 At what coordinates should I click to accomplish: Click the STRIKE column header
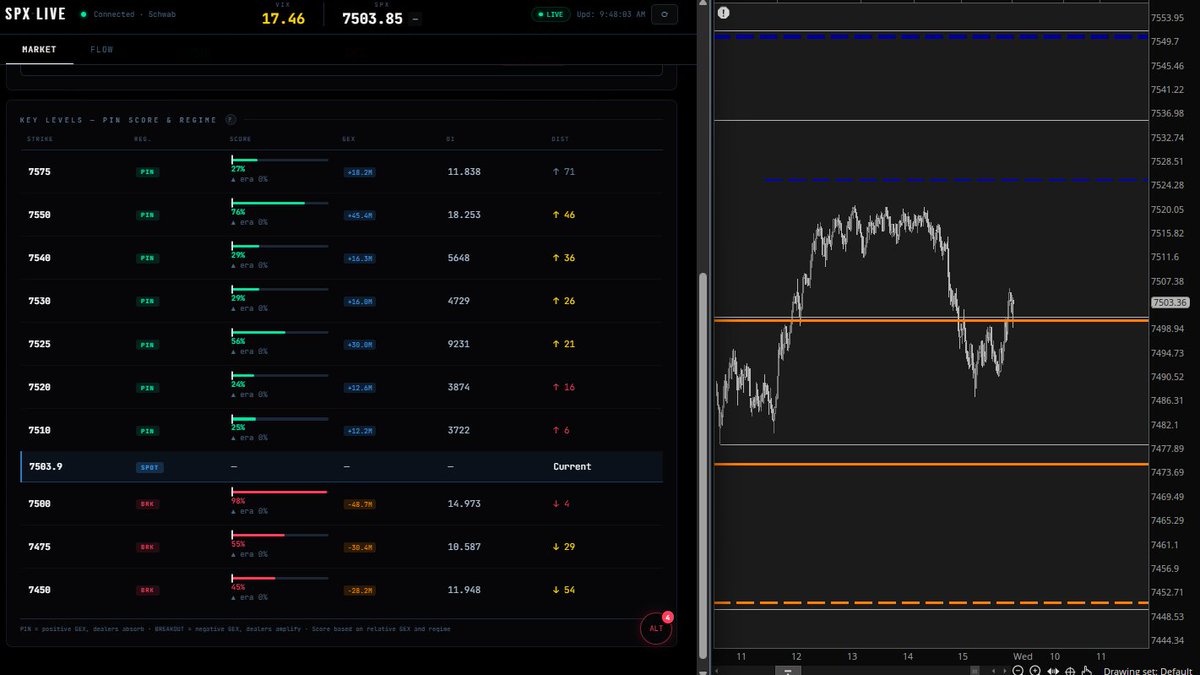(x=40, y=139)
